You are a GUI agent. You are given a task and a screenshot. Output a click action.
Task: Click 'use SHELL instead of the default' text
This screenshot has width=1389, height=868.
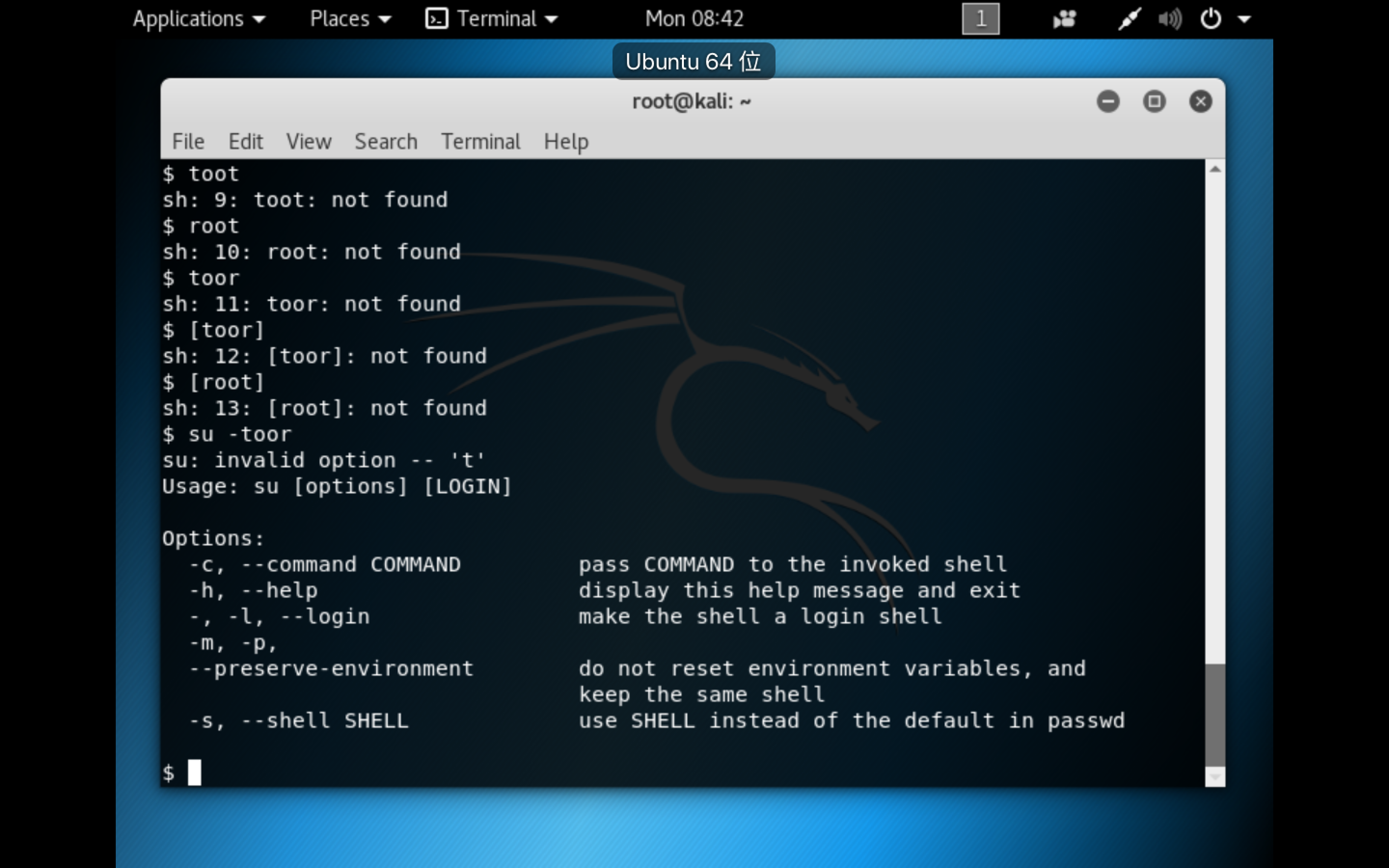click(786, 720)
